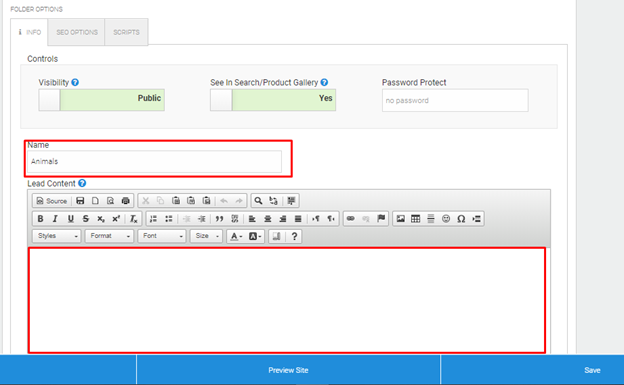Screen dimensions: 624x385
Task: Click the Remove Format icon
Action: 134,219
